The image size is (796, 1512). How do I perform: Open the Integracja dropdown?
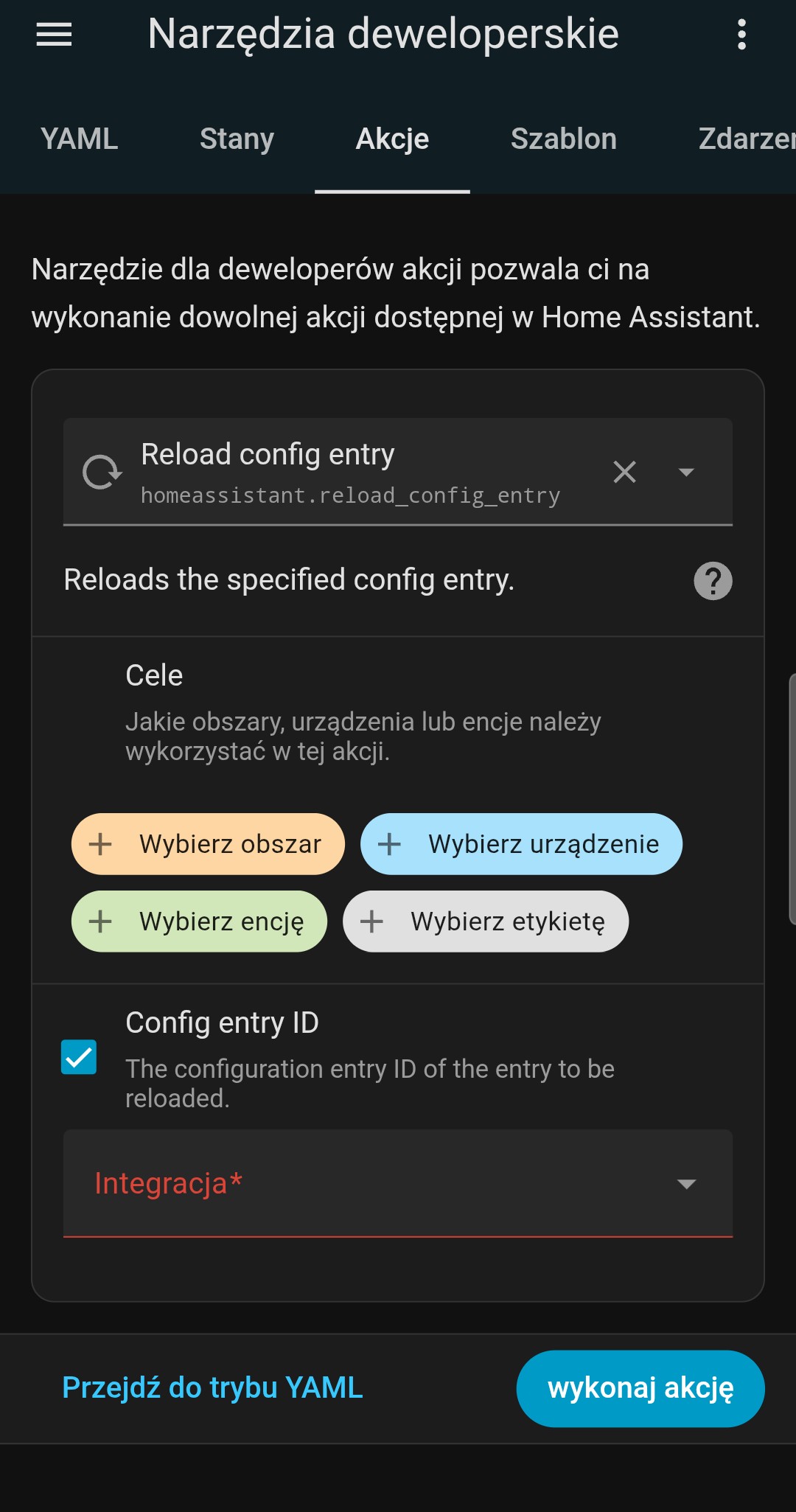(x=398, y=1183)
